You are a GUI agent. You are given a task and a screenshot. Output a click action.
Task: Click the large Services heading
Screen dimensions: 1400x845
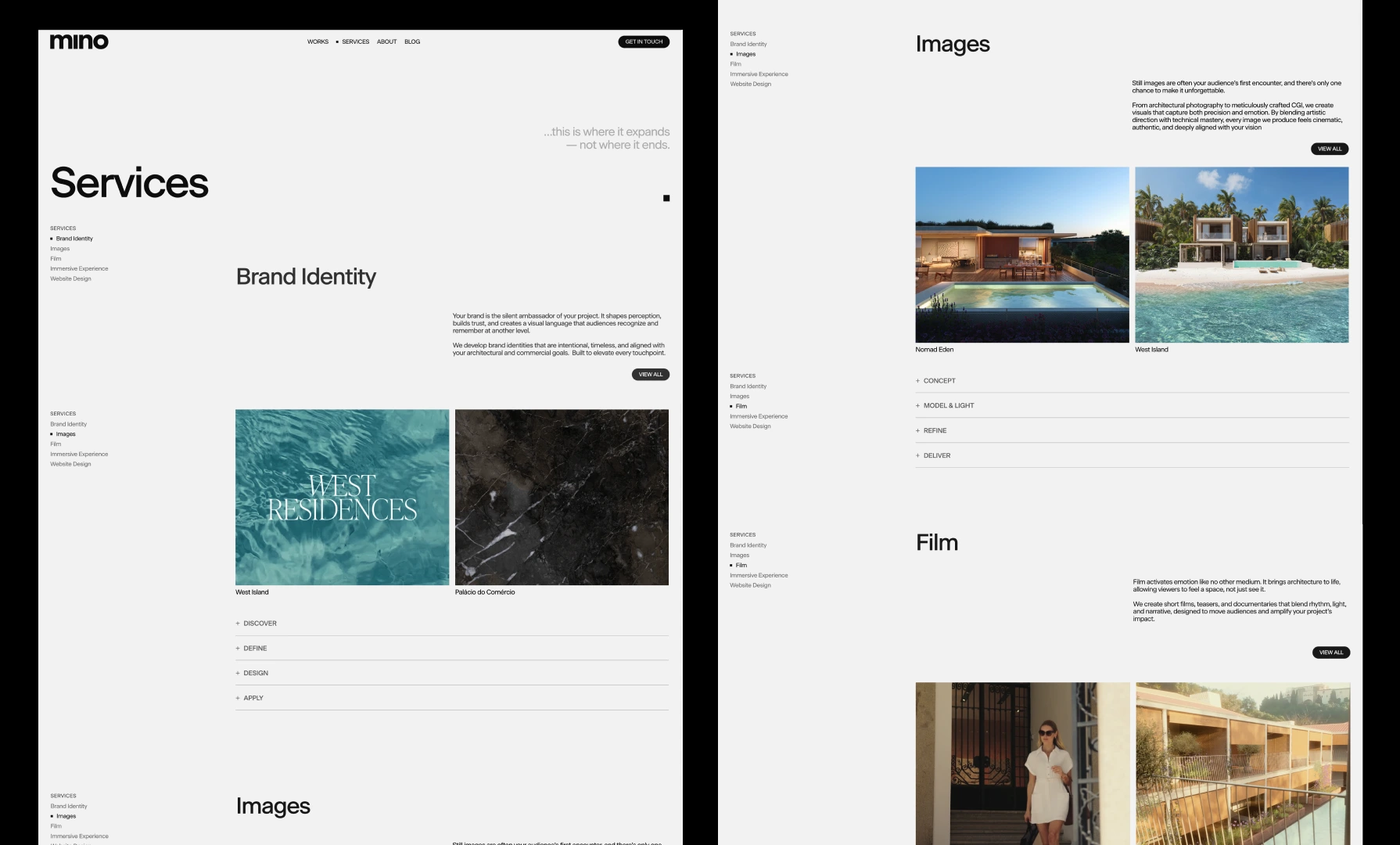130,183
